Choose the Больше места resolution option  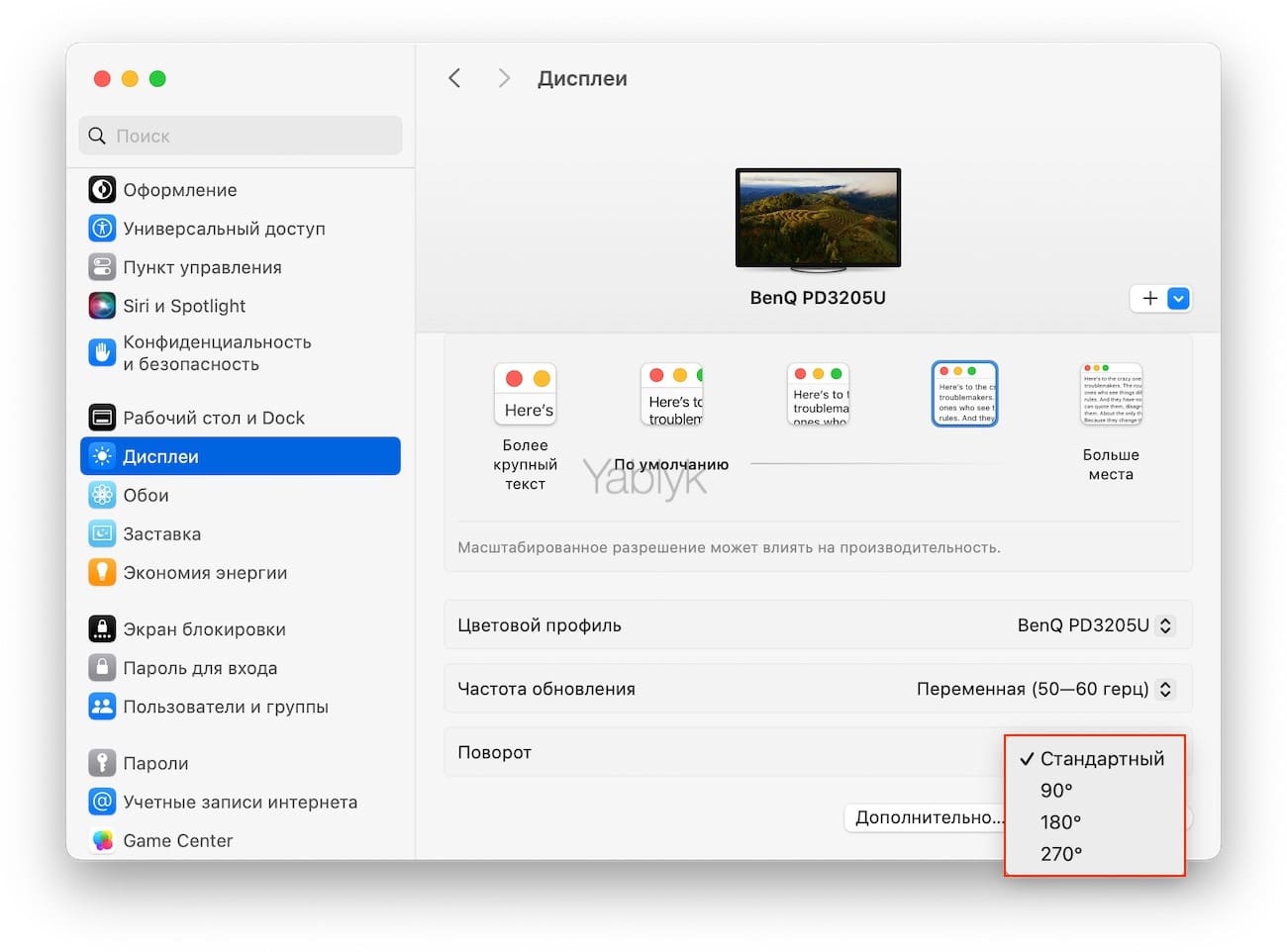click(1111, 394)
